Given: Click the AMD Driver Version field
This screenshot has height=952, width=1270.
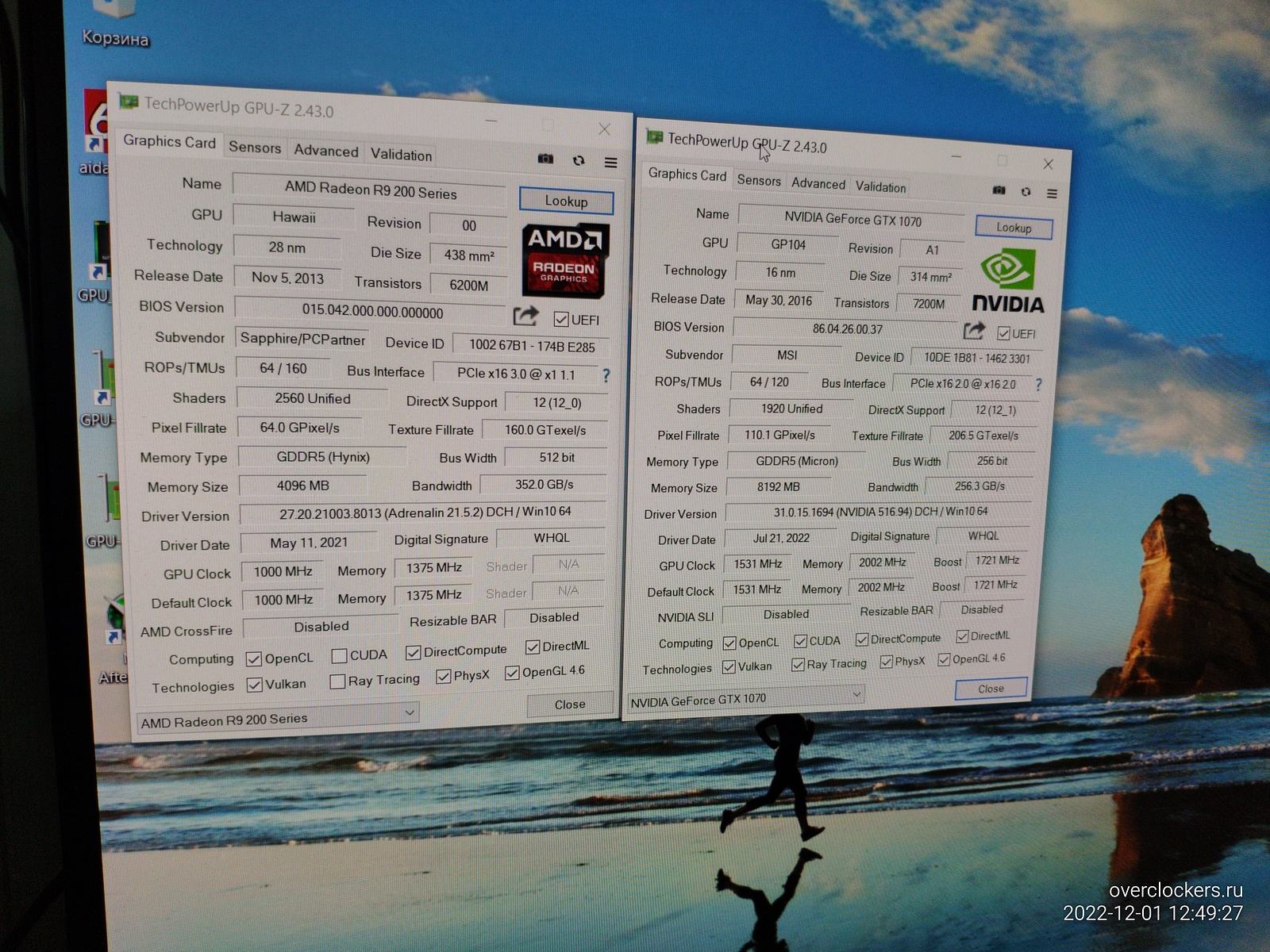Looking at the screenshot, I should tap(425, 512).
